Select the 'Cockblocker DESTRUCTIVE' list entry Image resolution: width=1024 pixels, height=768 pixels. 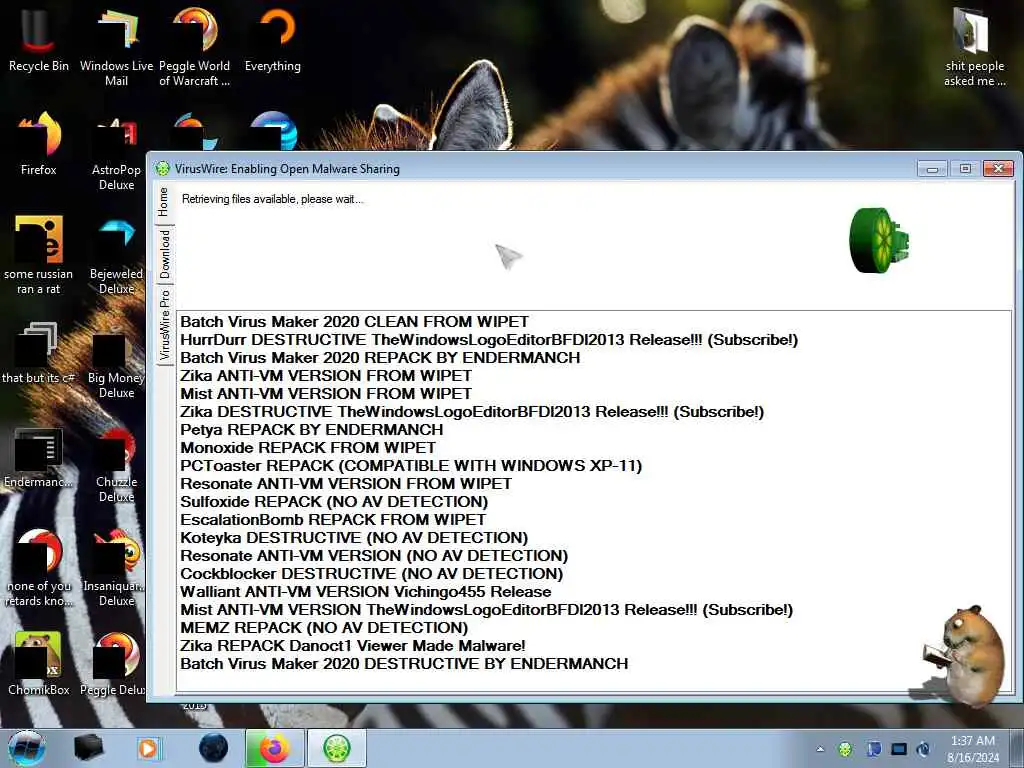[x=372, y=573]
